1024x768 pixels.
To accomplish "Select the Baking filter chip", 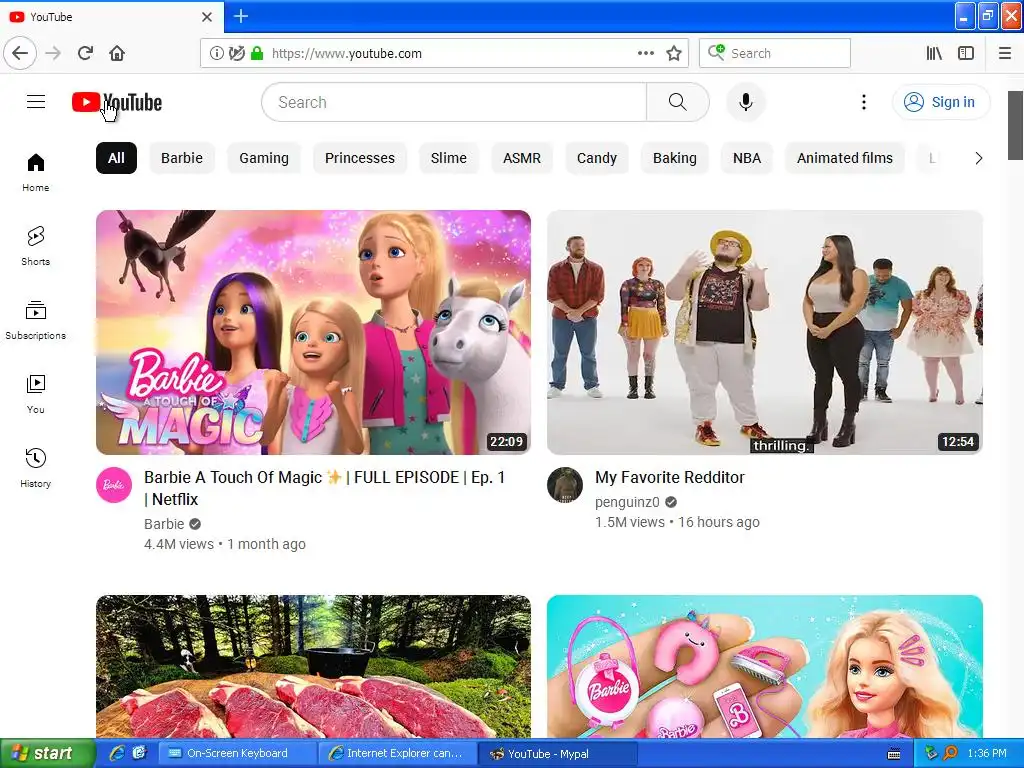I will pos(675,158).
